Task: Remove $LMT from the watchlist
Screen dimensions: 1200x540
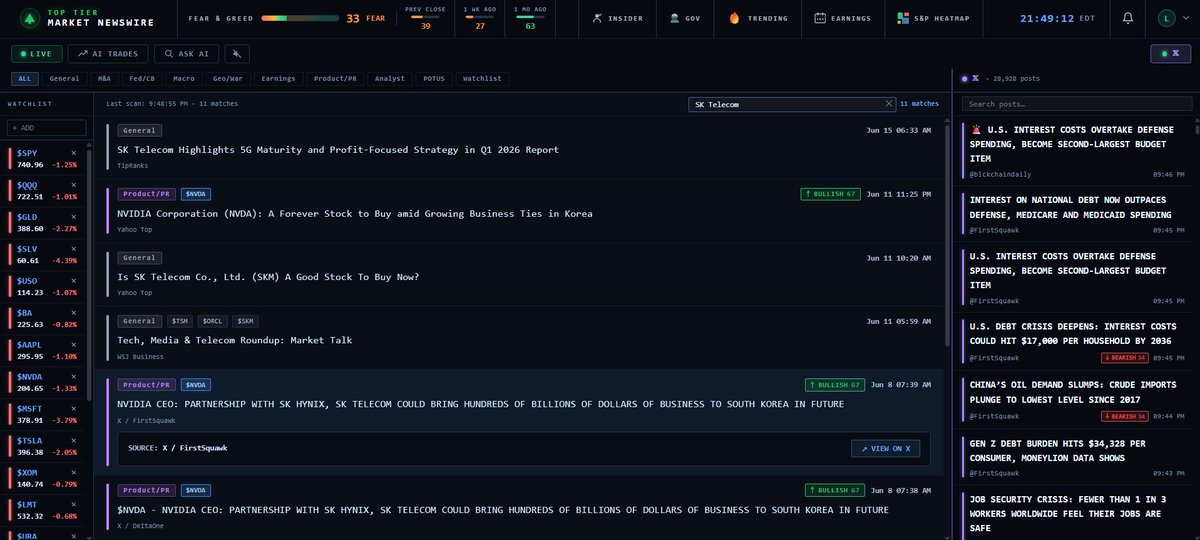Action: [x=73, y=504]
